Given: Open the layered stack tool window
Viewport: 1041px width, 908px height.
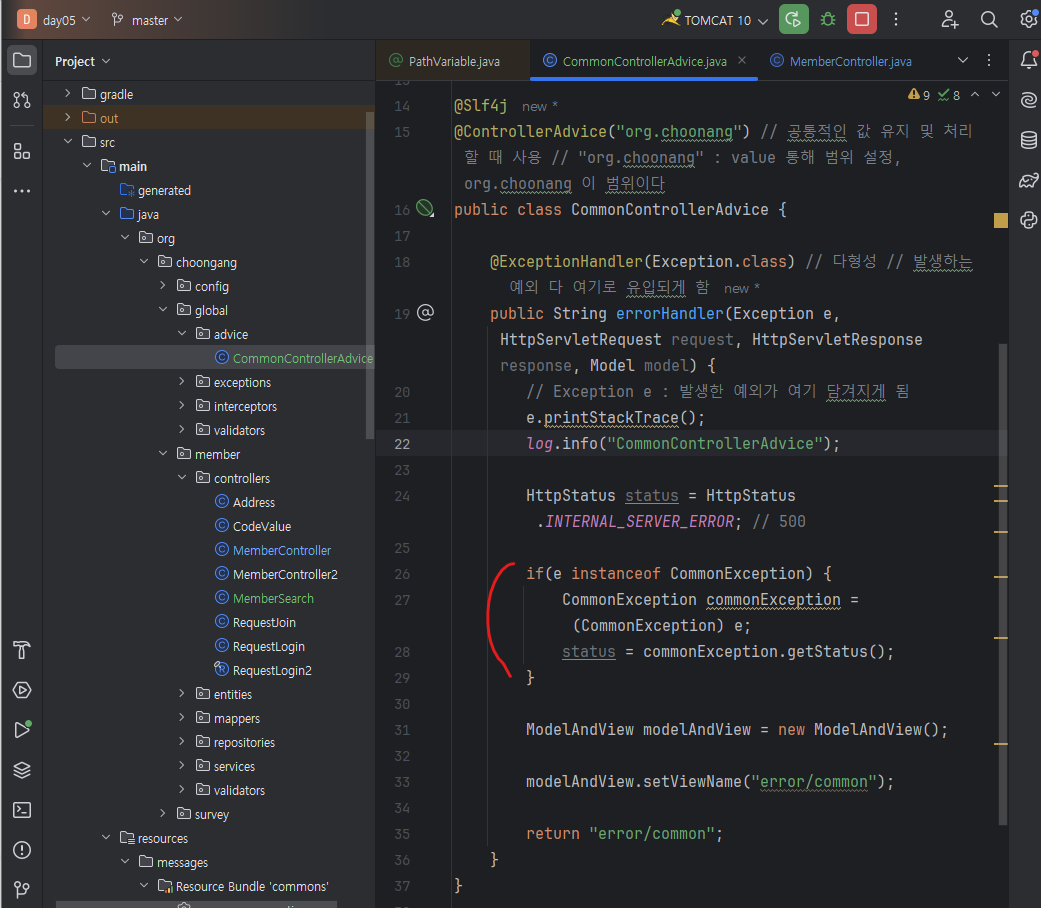Looking at the screenshot, I should [22, 770].
